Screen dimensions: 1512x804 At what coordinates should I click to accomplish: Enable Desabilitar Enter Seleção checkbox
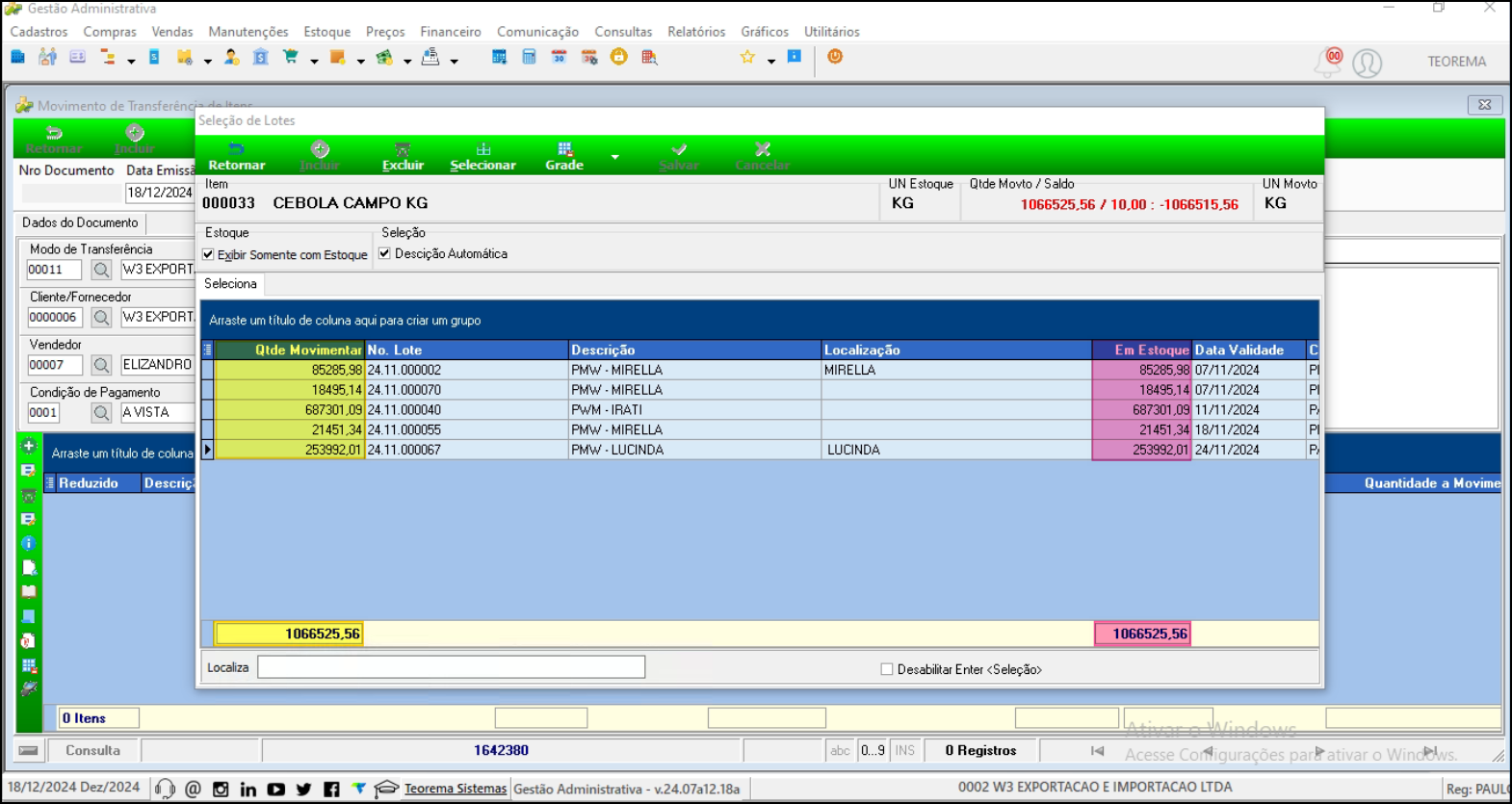point(887,669)
